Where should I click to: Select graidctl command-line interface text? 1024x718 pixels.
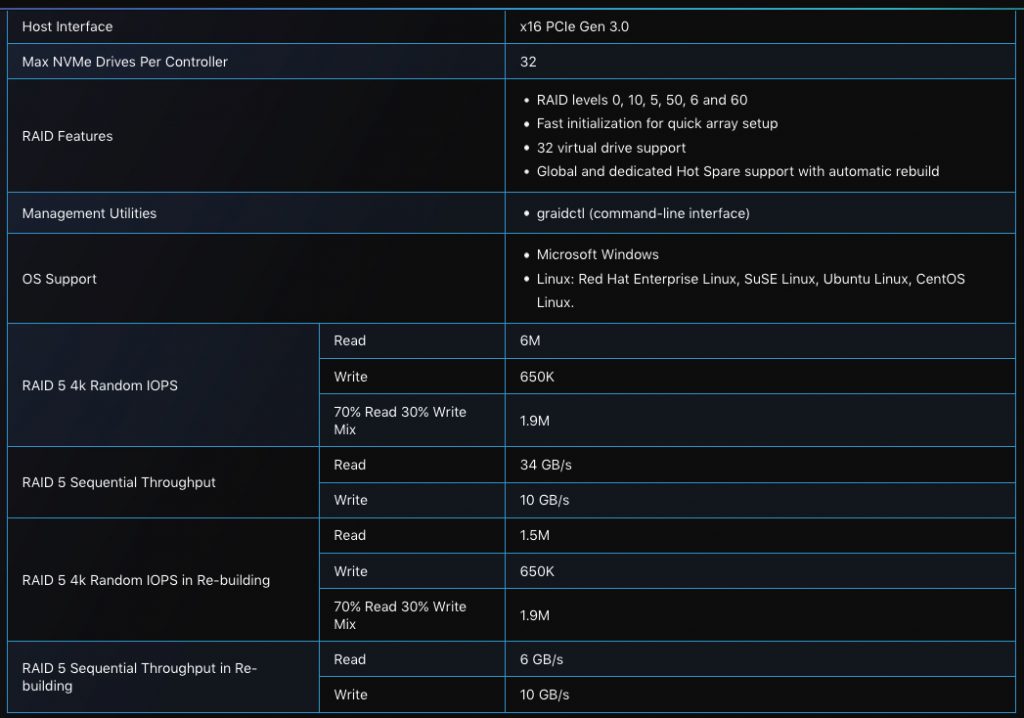(643, 214)
